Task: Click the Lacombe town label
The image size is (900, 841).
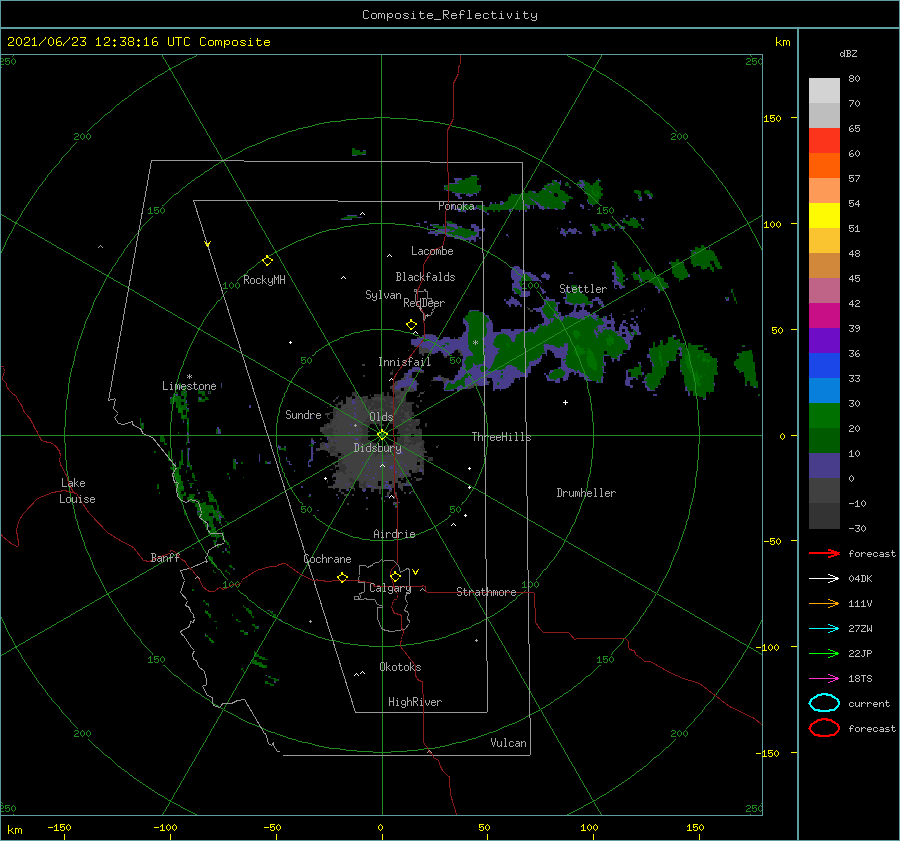Action: [432, 251]
